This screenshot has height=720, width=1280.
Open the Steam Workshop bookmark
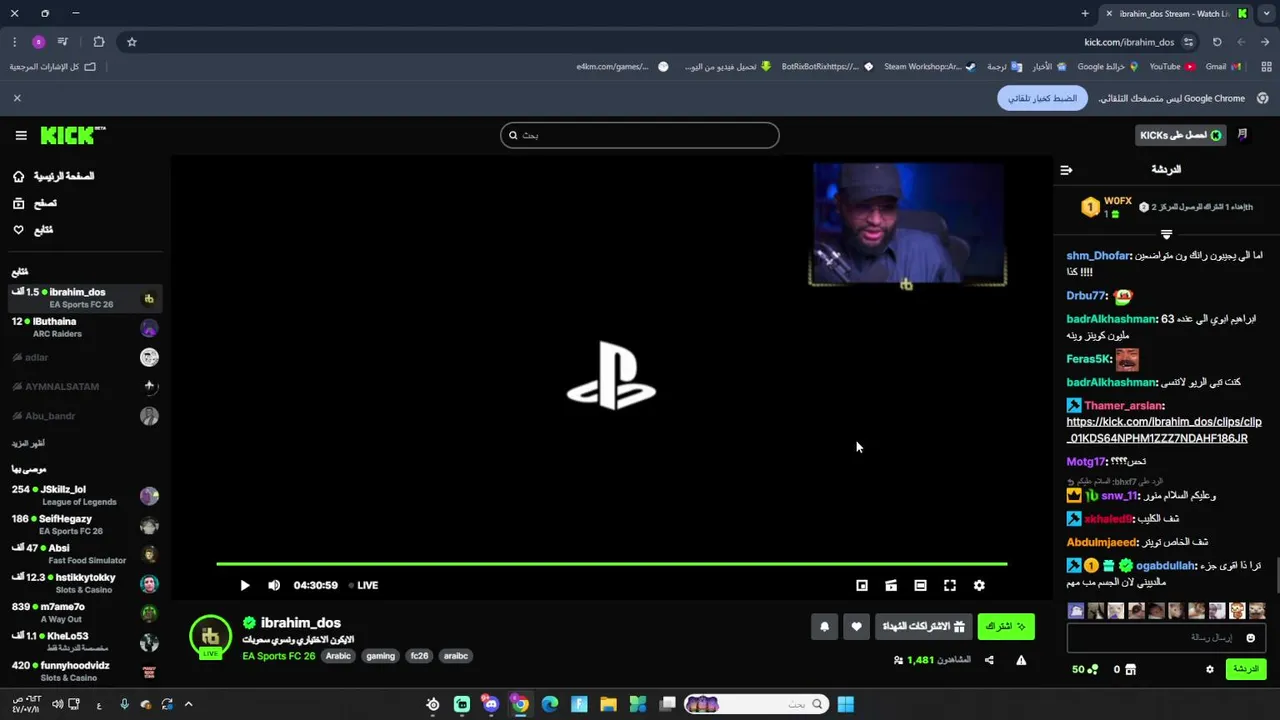(x=929, y=67)
